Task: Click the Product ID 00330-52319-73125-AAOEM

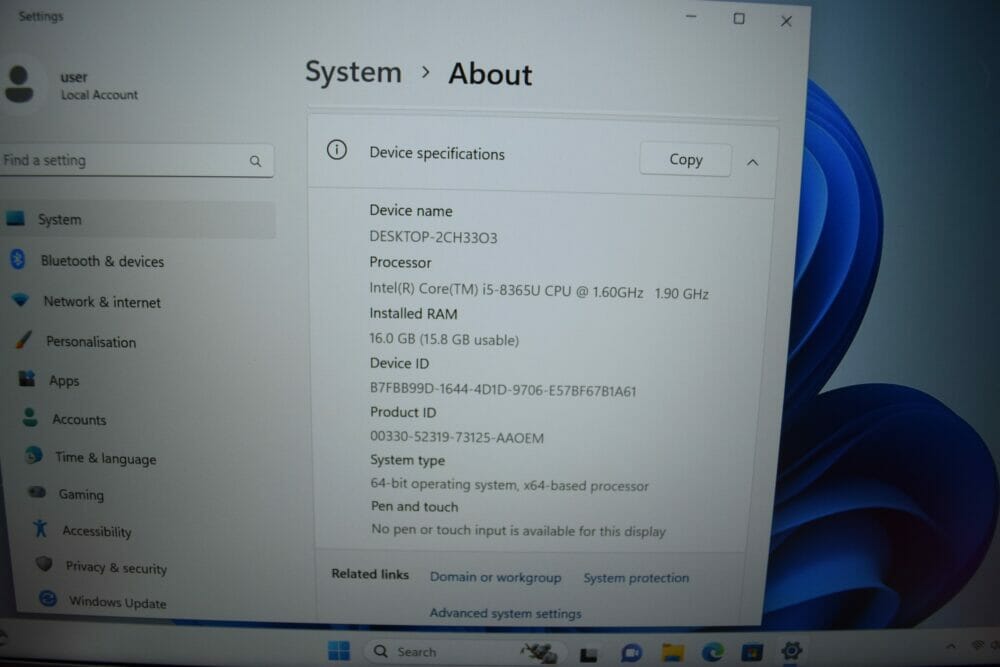Action: 457,437
